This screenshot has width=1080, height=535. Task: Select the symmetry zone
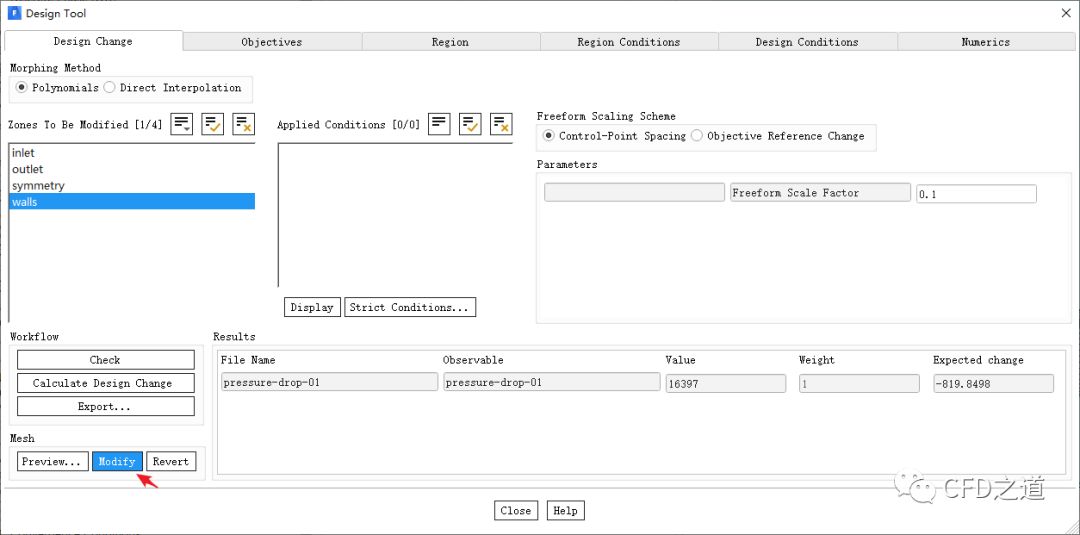132,186
